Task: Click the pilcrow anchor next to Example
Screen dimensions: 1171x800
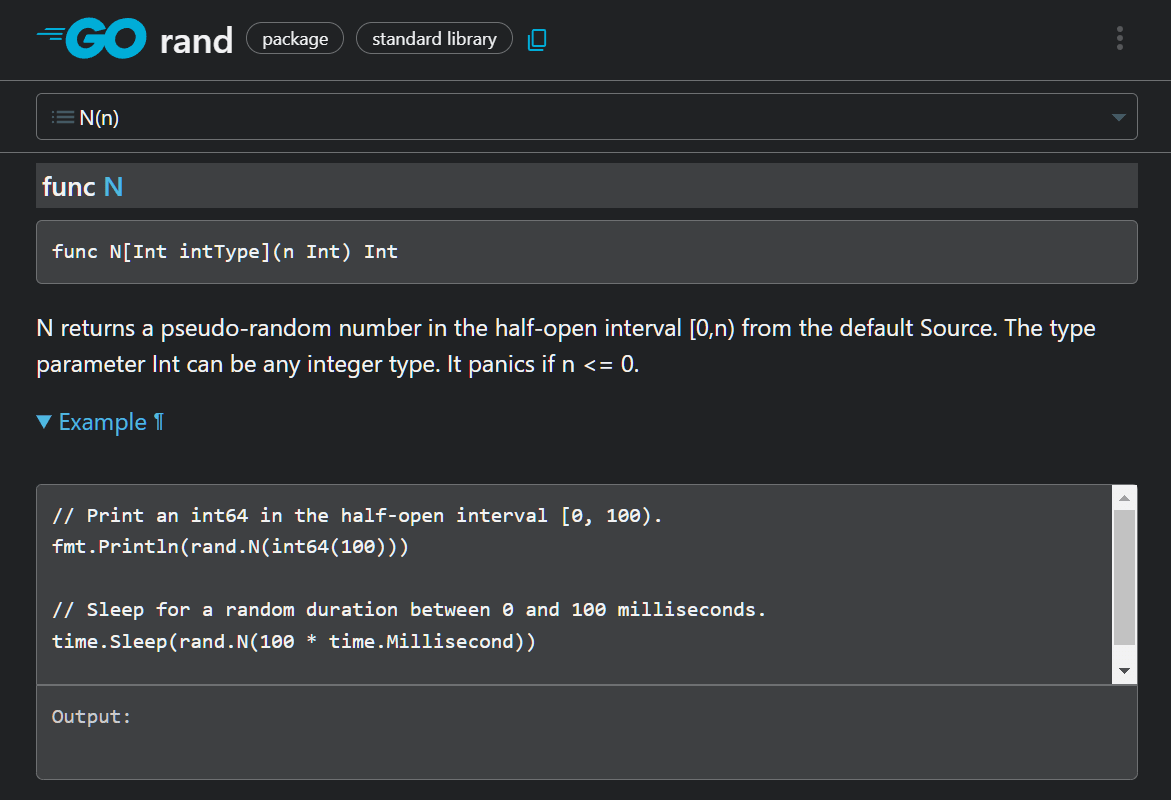Action: pyautogui.click(x=158, y=422)
